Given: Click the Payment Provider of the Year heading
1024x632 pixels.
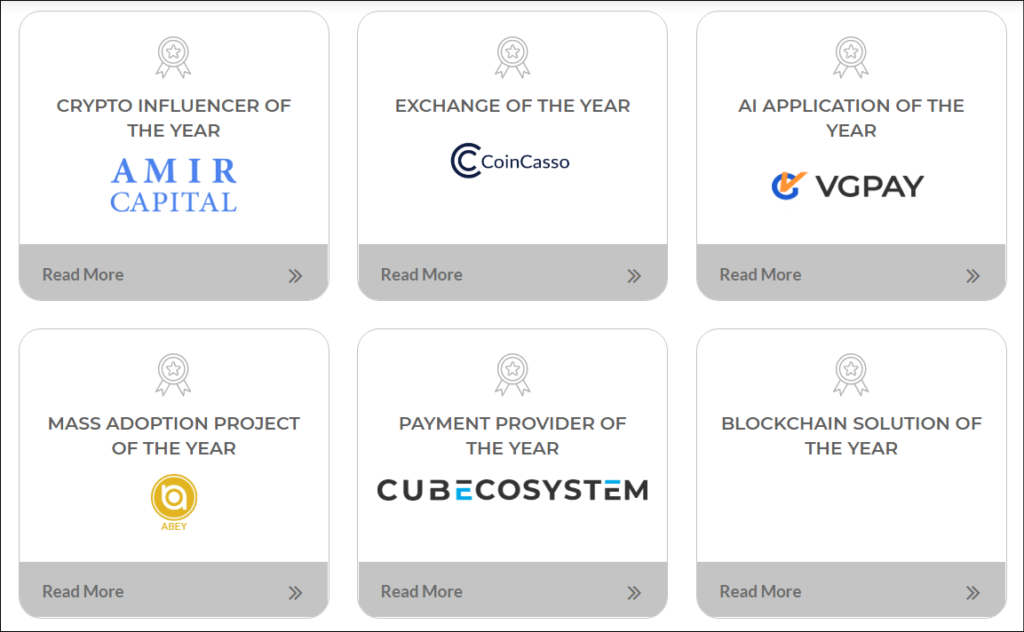Looking at the screenshot, I should tap(513, 435).
